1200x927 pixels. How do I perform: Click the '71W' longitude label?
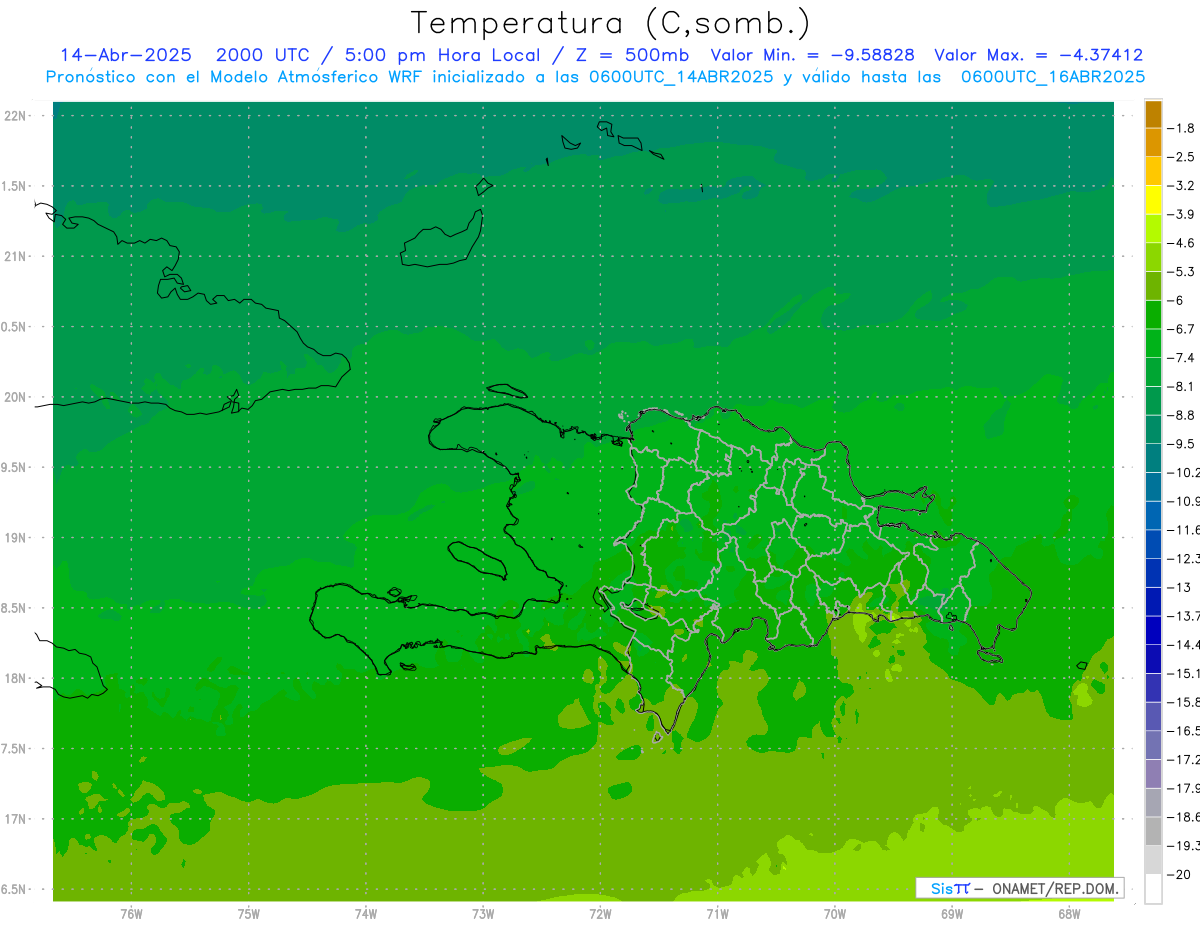pos(717,913)
